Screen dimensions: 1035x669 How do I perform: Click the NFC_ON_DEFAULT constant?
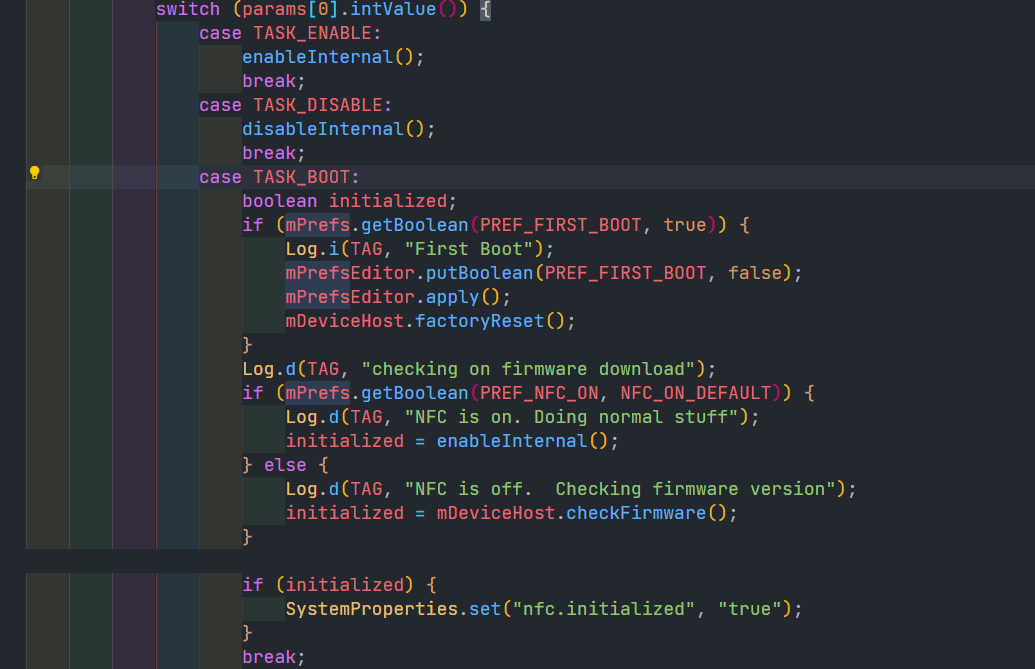point(696,393)
